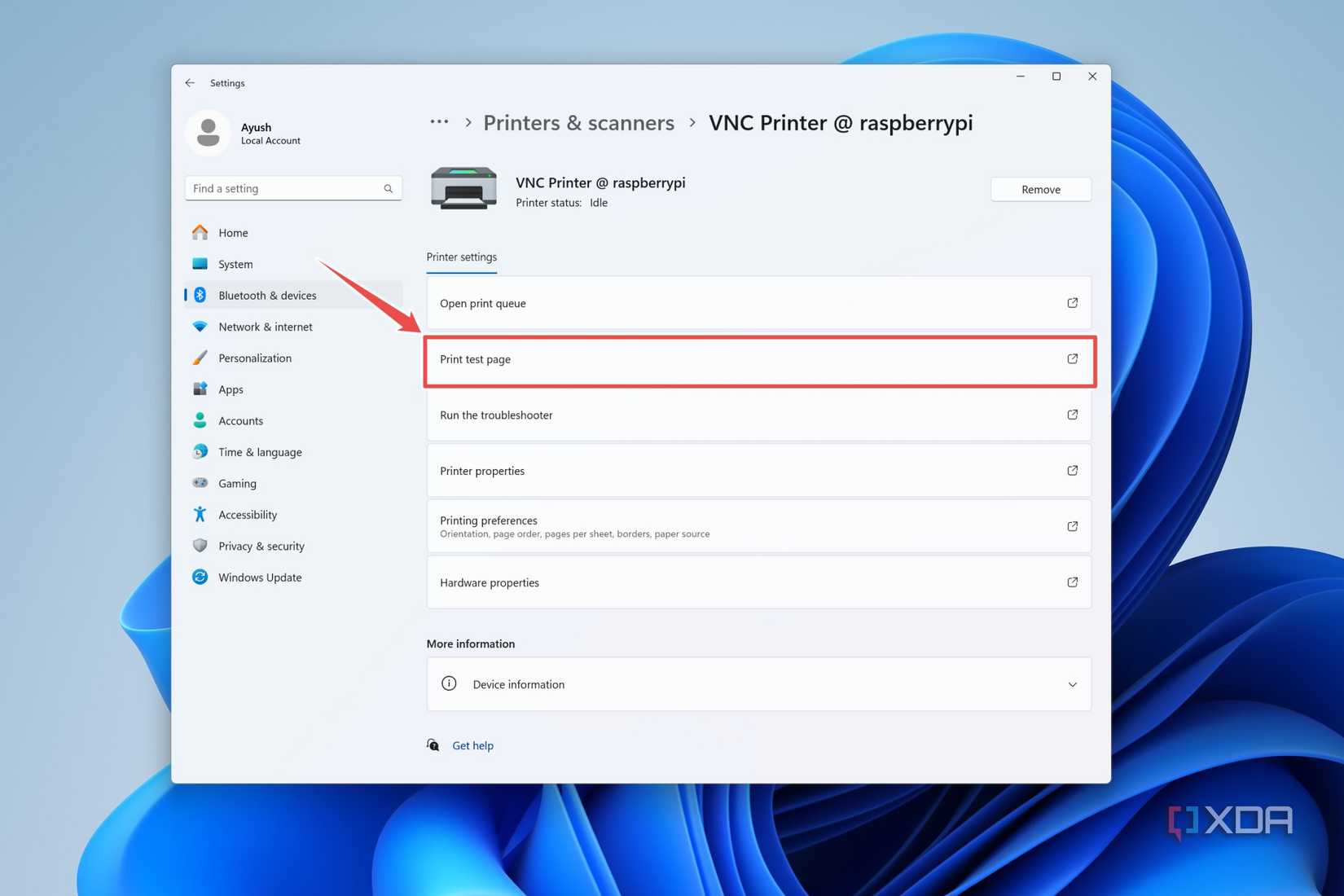This screenshot has height=896, width=1344.
Task: Open Privacy & security settings
Action: [x=294, y=546]
